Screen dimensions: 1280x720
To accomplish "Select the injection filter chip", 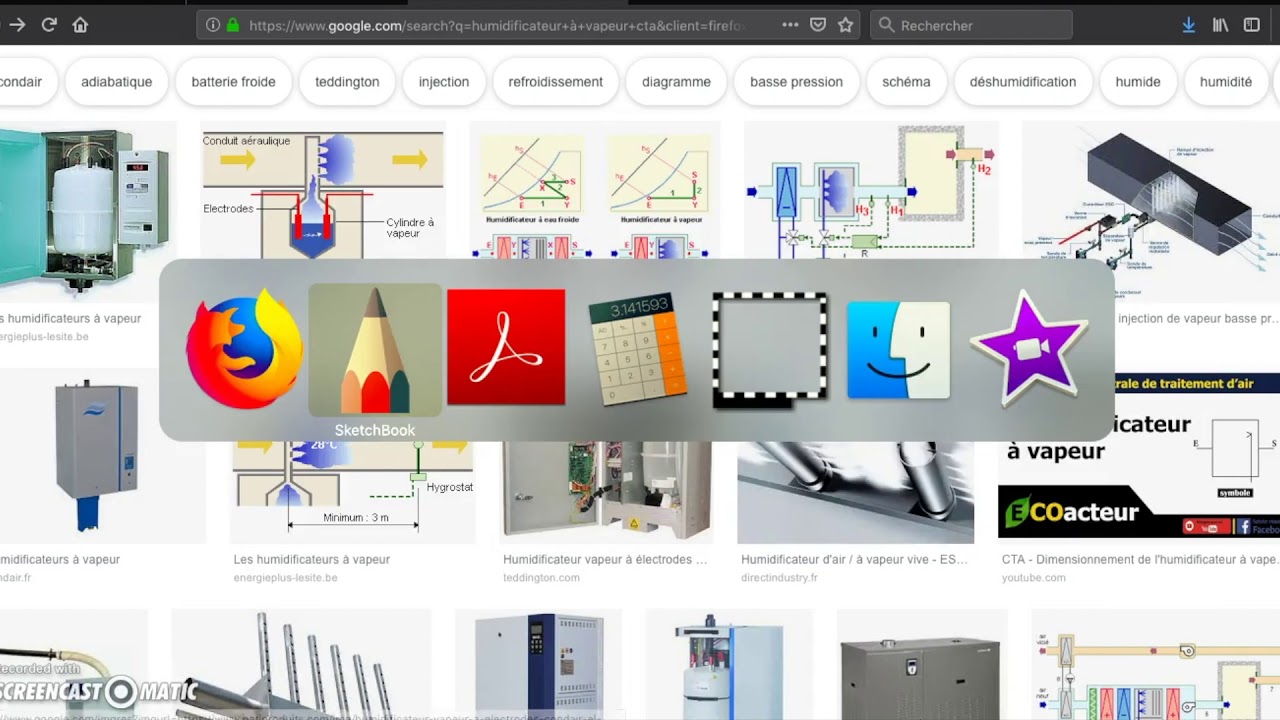I will tap(444, 82).
